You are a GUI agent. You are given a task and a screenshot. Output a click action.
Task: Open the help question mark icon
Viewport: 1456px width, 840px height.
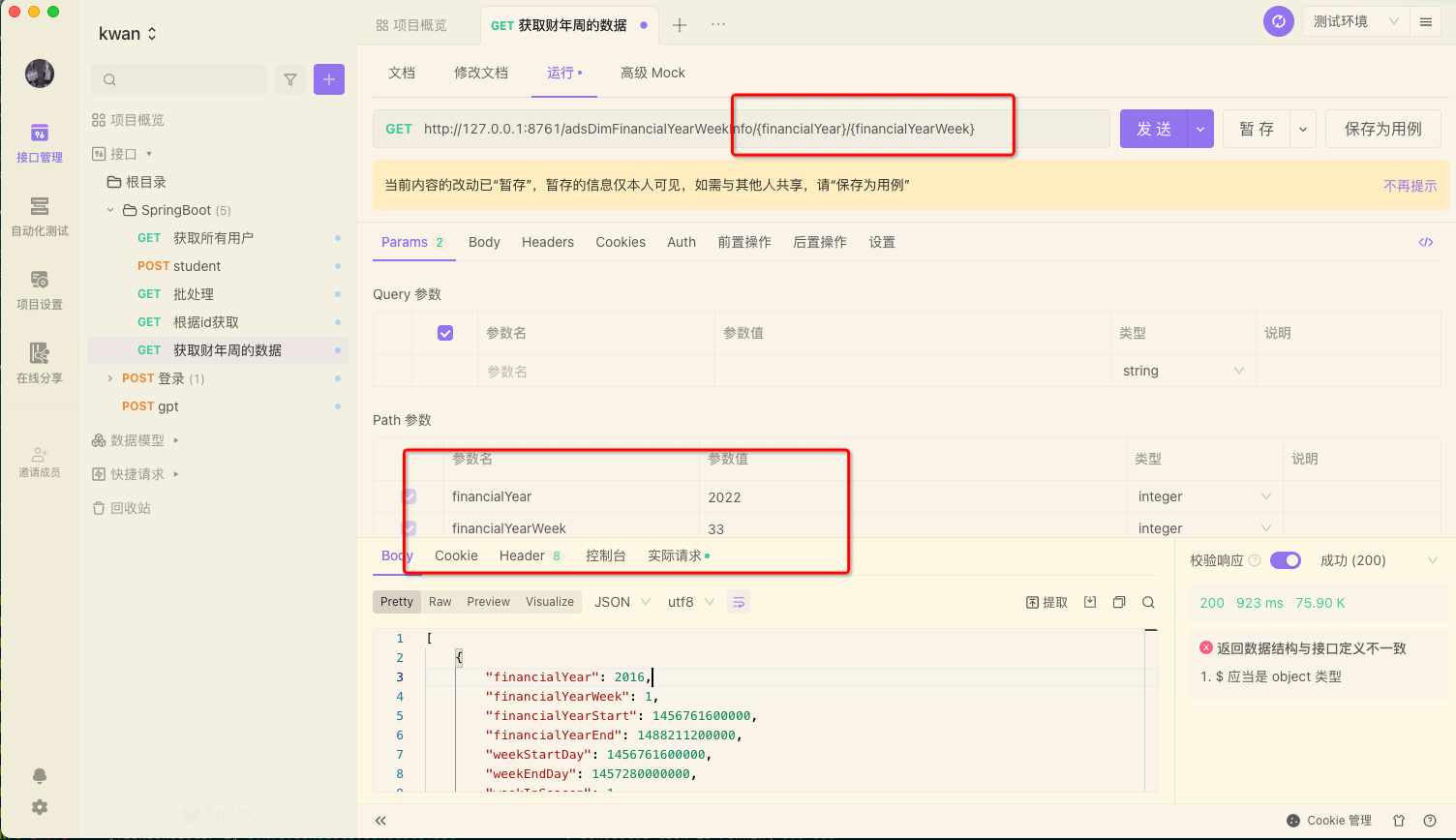[1430, 821]
